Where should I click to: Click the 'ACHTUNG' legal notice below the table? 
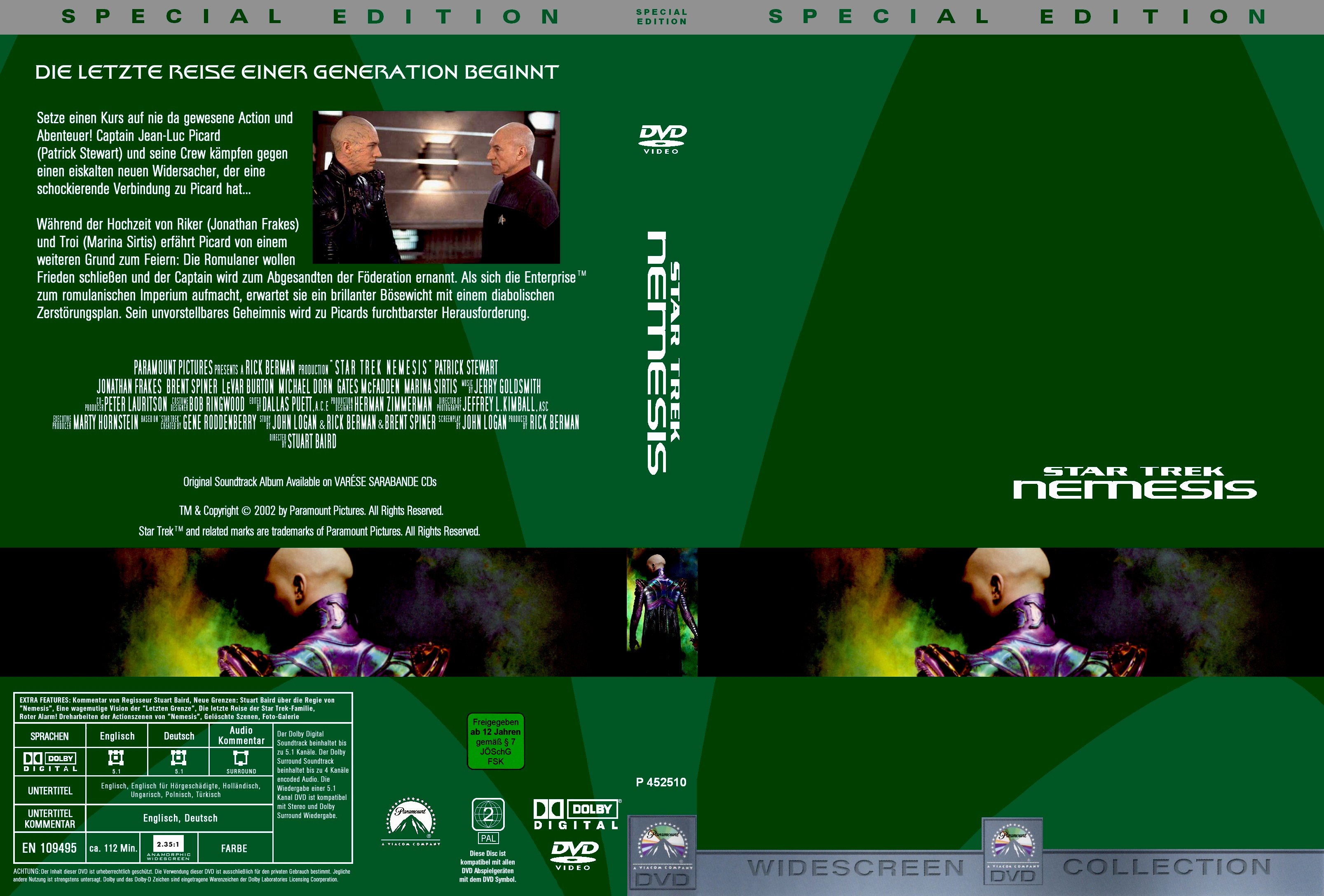182,875
